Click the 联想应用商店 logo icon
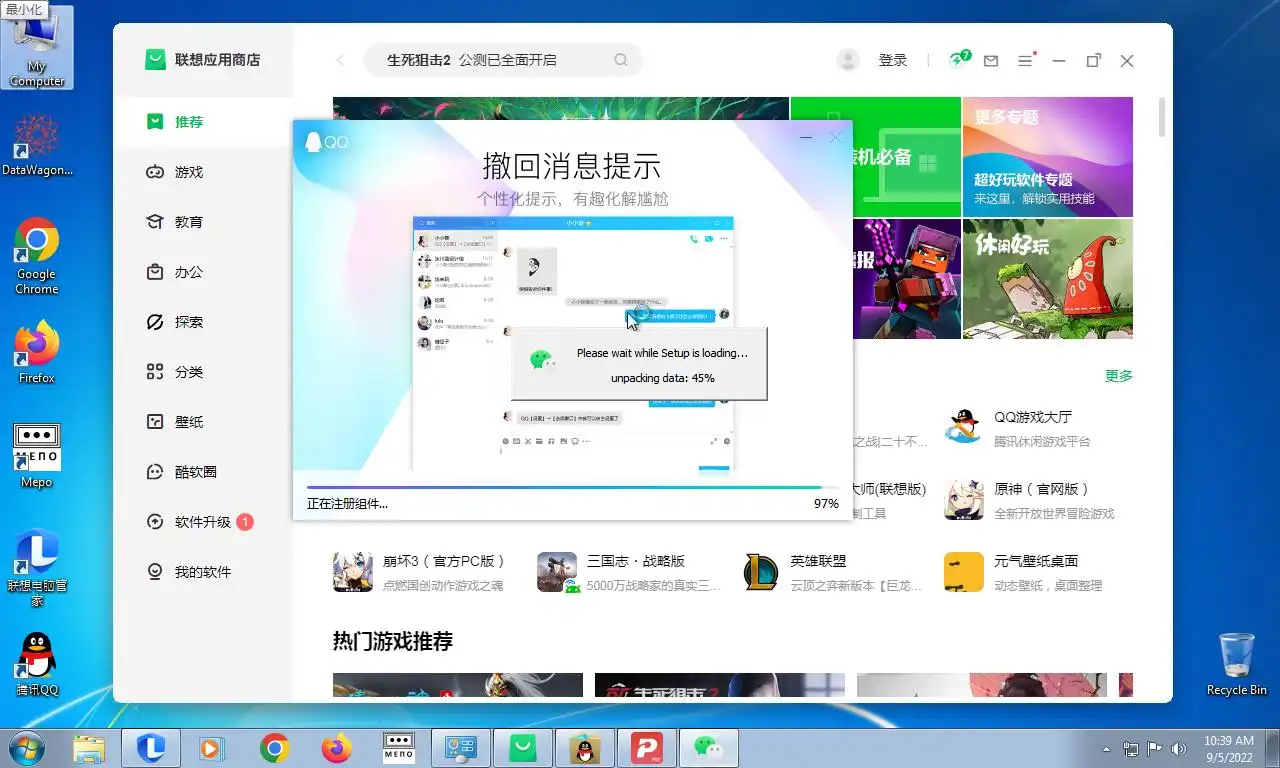Viewport: 1280px width, 768px height. (x=155, y=60)
